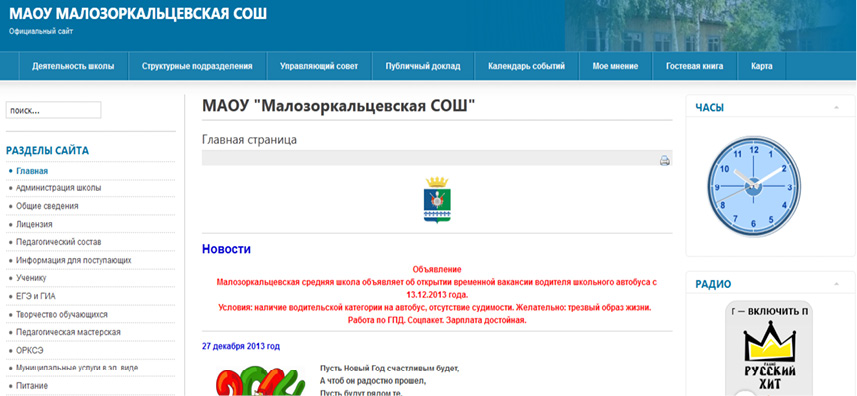Click the РАЗДЕЛЫ САЙТА heading
Screen dimensions: 857x396
coord(47,151)
